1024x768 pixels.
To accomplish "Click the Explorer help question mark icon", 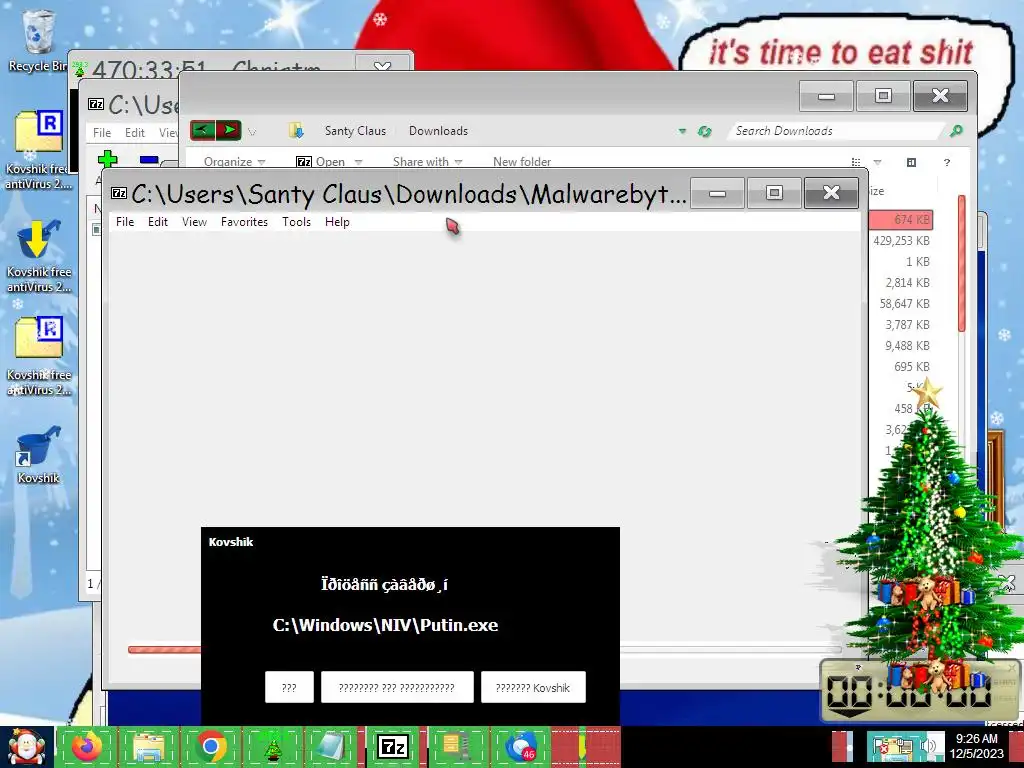I will (947, 162).
